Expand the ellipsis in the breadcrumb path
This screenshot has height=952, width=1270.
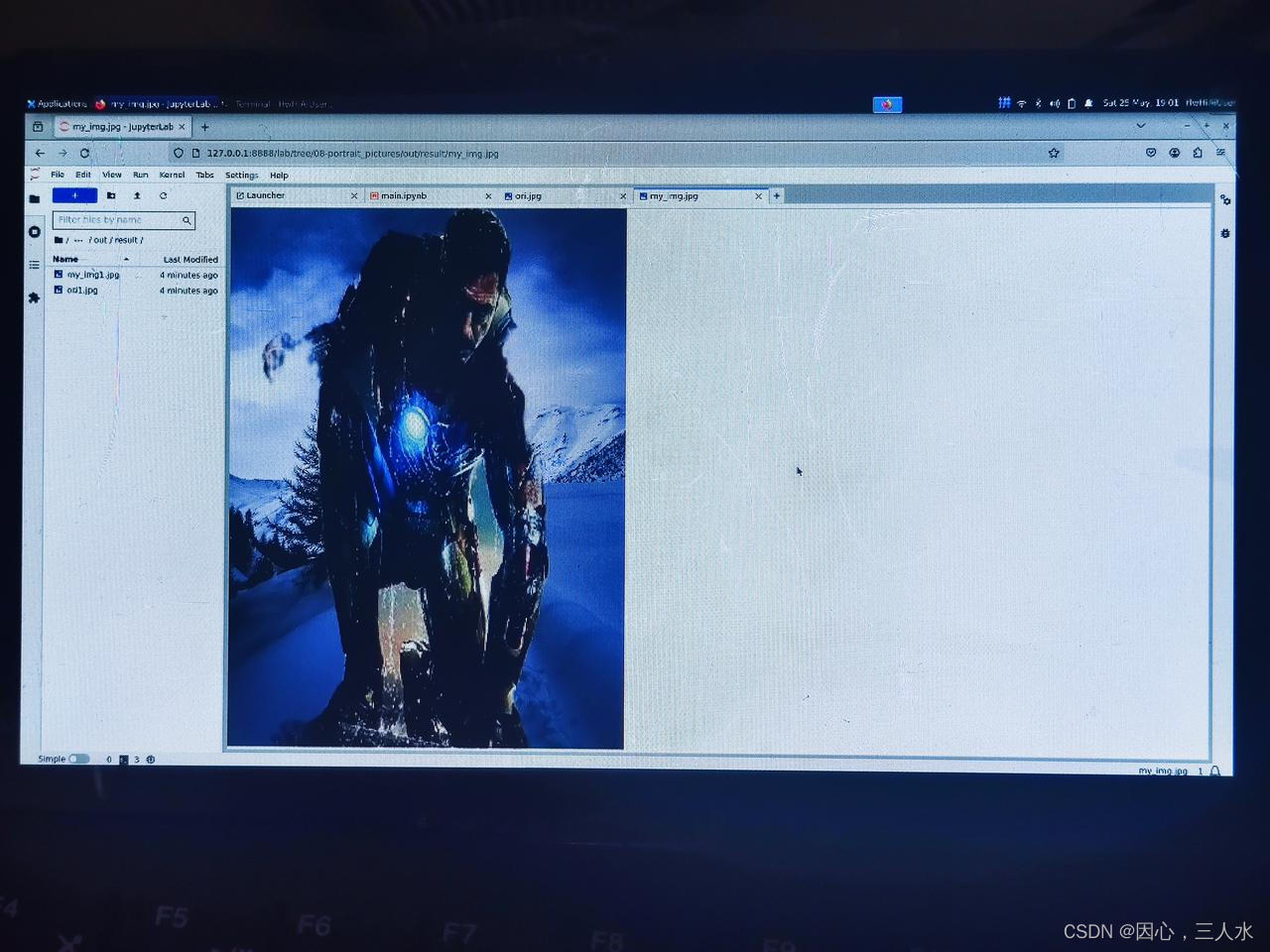(x=78, y=240)
